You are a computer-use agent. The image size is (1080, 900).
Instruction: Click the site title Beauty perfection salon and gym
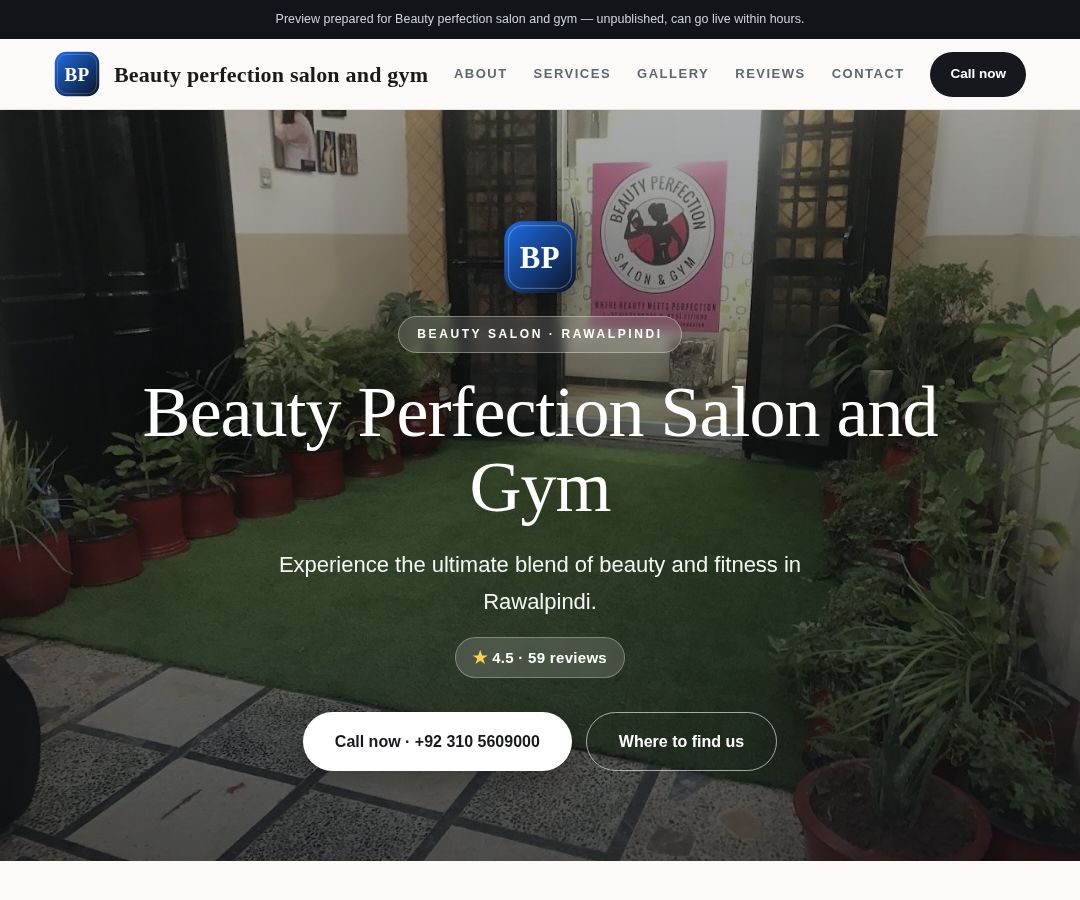coord(271,74)
